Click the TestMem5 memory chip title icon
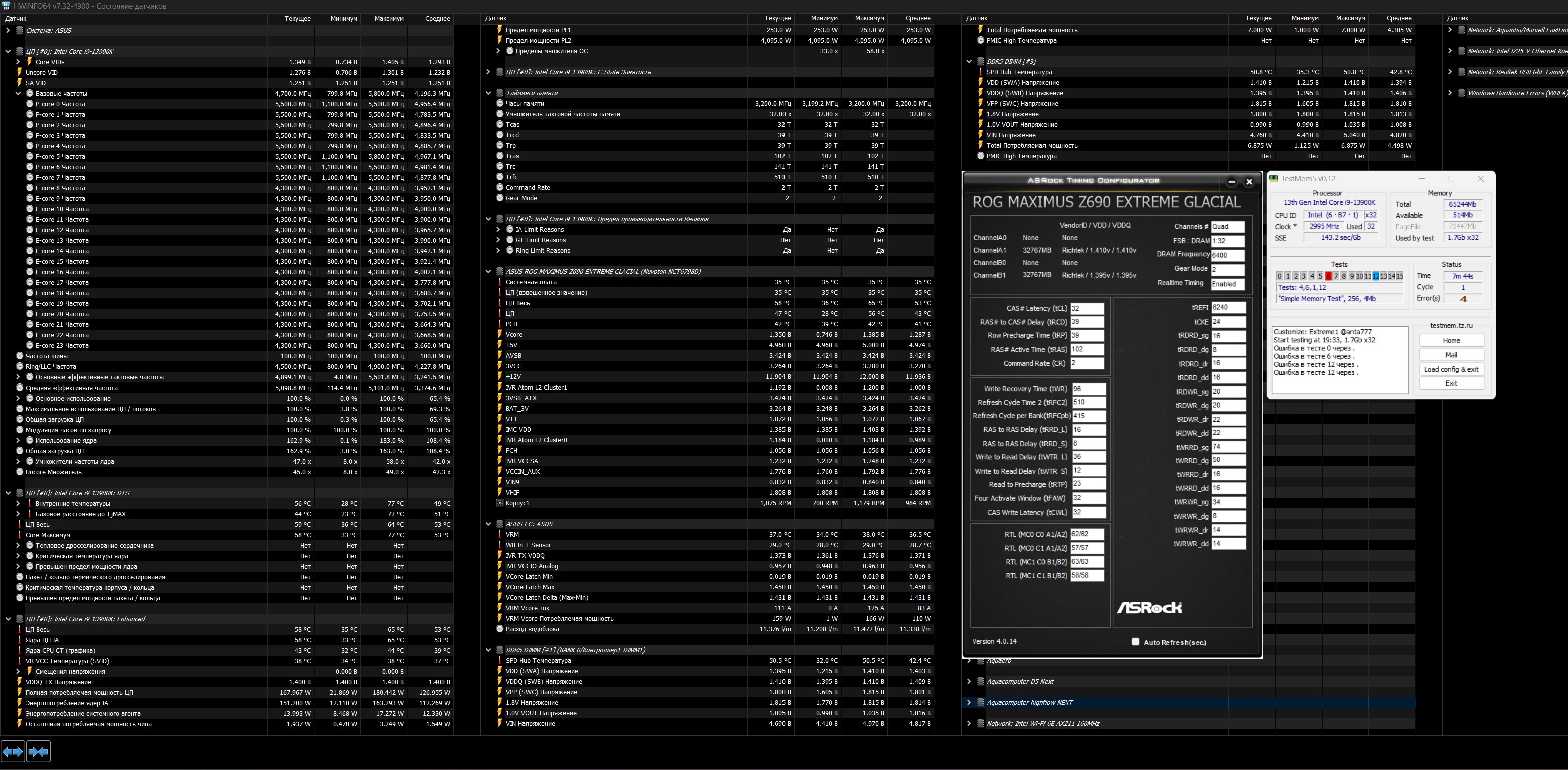The height and width of the screenshot is (770, 1568). coord(1273,178)
